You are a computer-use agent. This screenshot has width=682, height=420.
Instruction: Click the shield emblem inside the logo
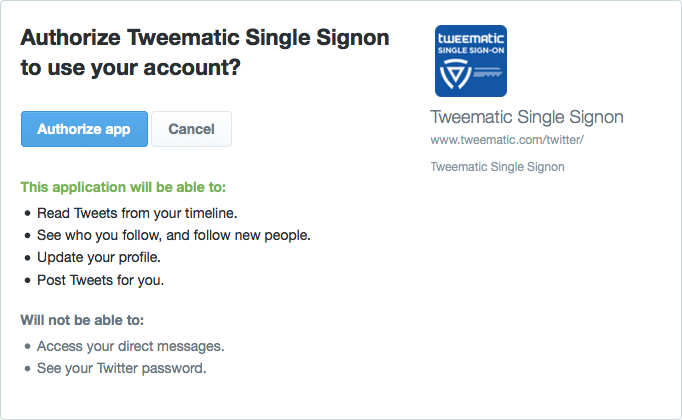(455, 74)
